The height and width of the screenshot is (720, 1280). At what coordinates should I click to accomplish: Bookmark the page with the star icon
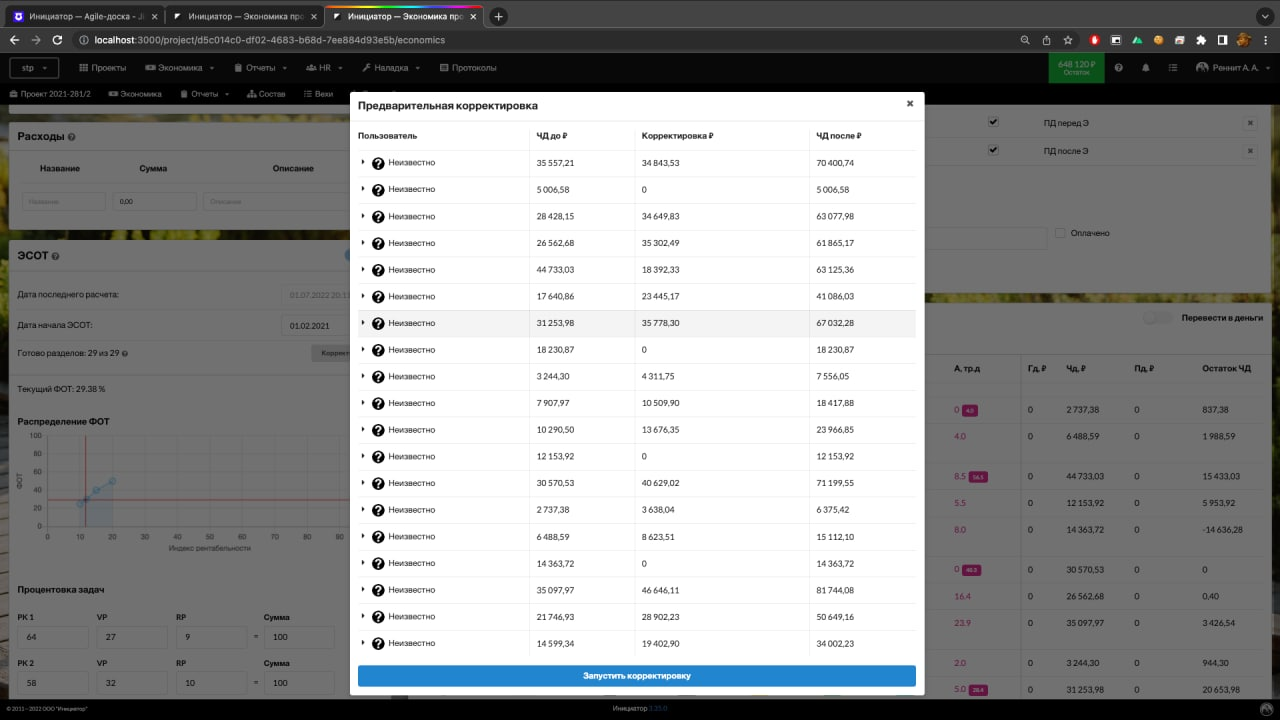[x=1068, y=40]
